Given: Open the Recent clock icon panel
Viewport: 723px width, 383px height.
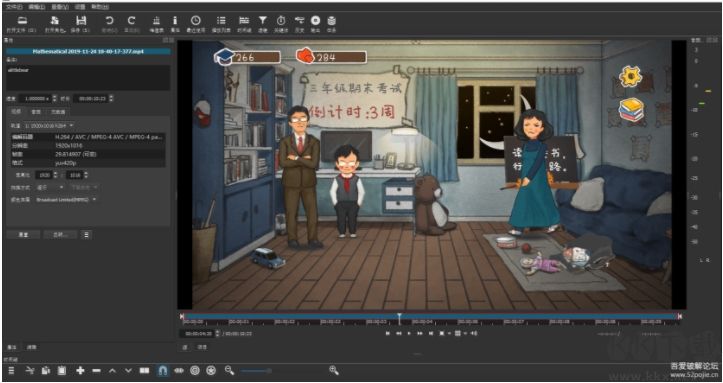Looking at the screenshot, I should click(x=196, y=23).
